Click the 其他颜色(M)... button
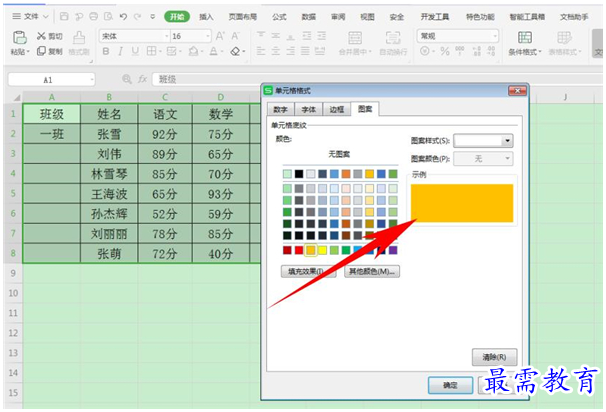The height and width of the screenshot is (412, 606). [372, 271]
